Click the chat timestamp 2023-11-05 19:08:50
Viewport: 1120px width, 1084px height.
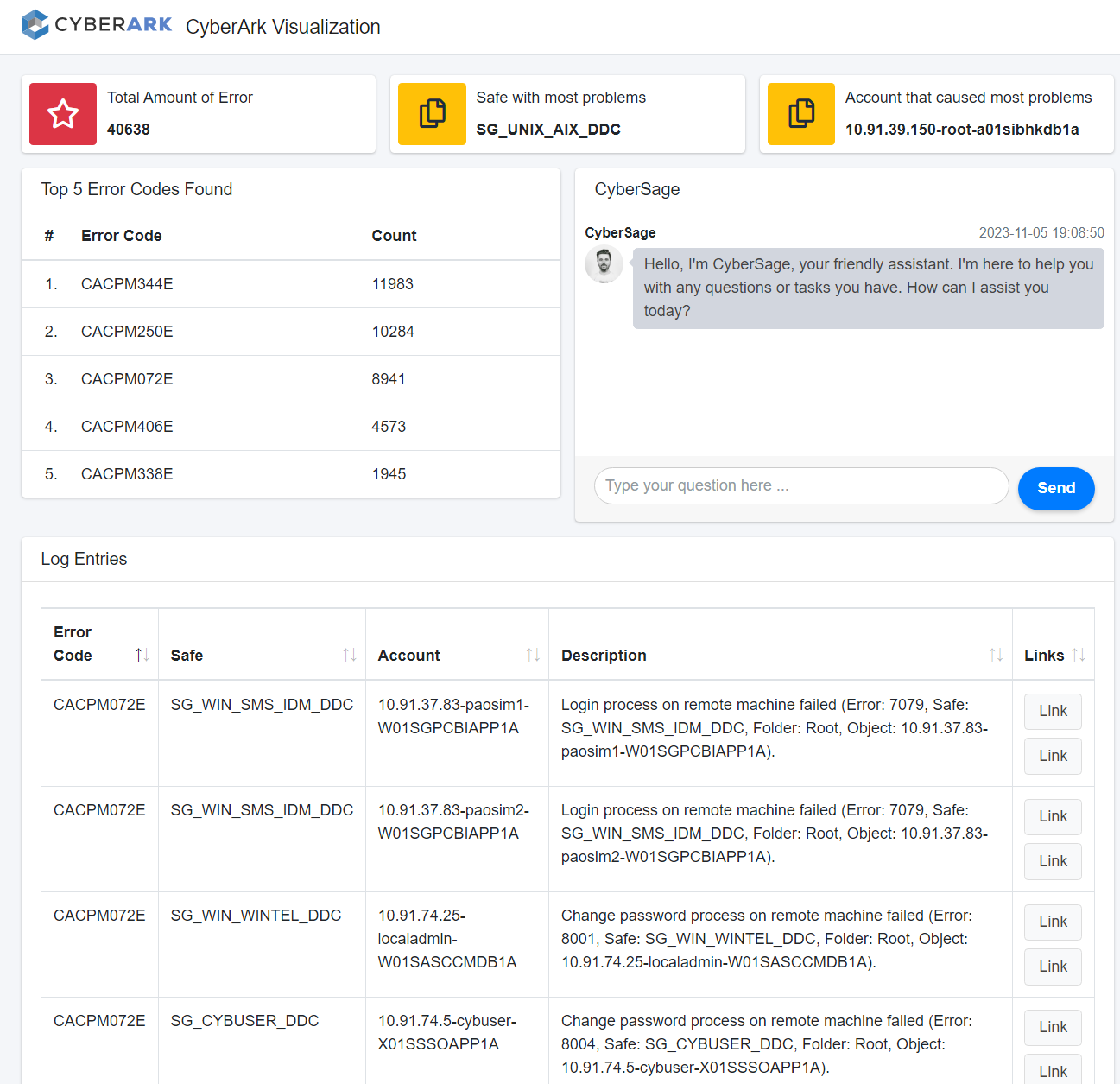coord(1041,233)
